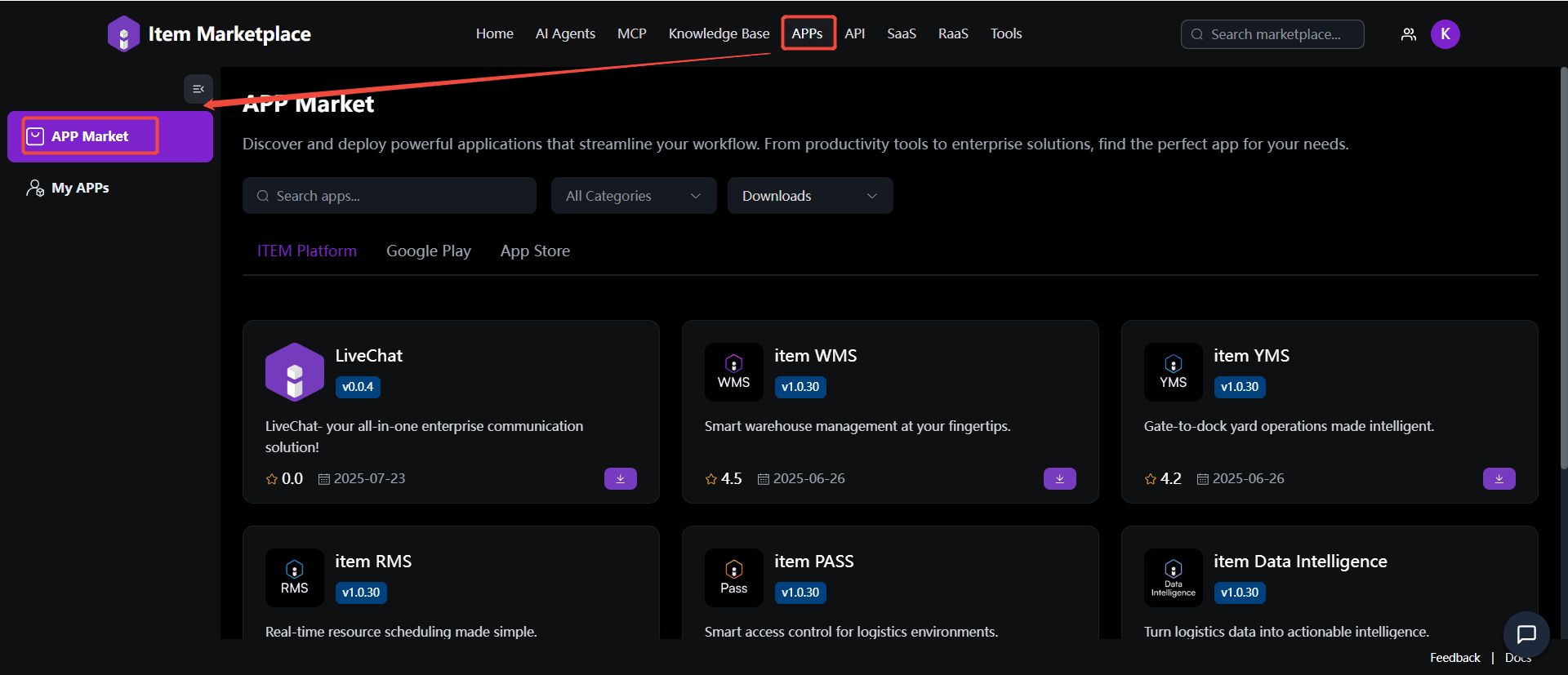Open the chat bubble widget
Screen dimensions: 1568x675
1526,634
